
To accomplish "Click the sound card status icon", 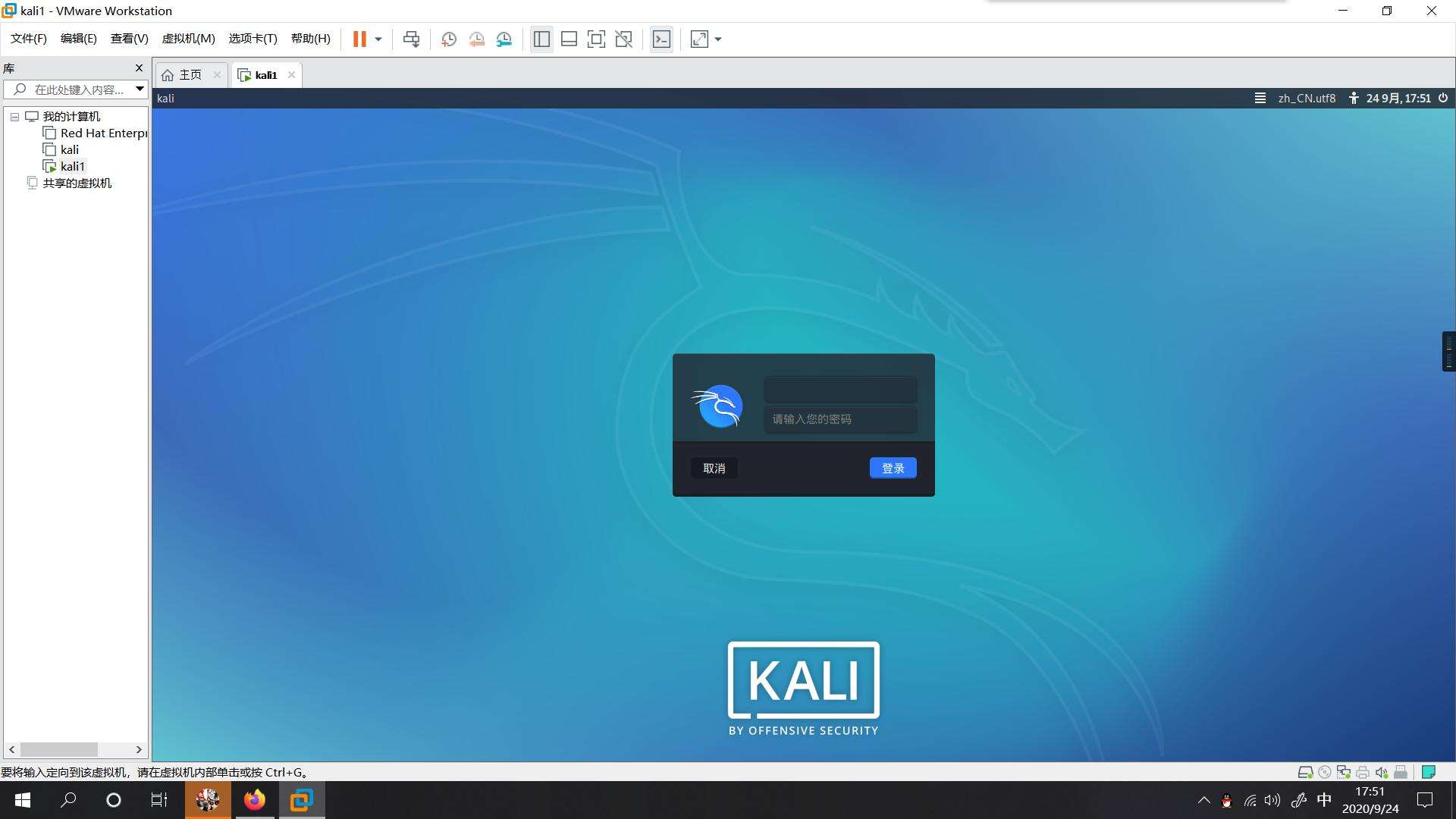I will (x=1382, y=773).
